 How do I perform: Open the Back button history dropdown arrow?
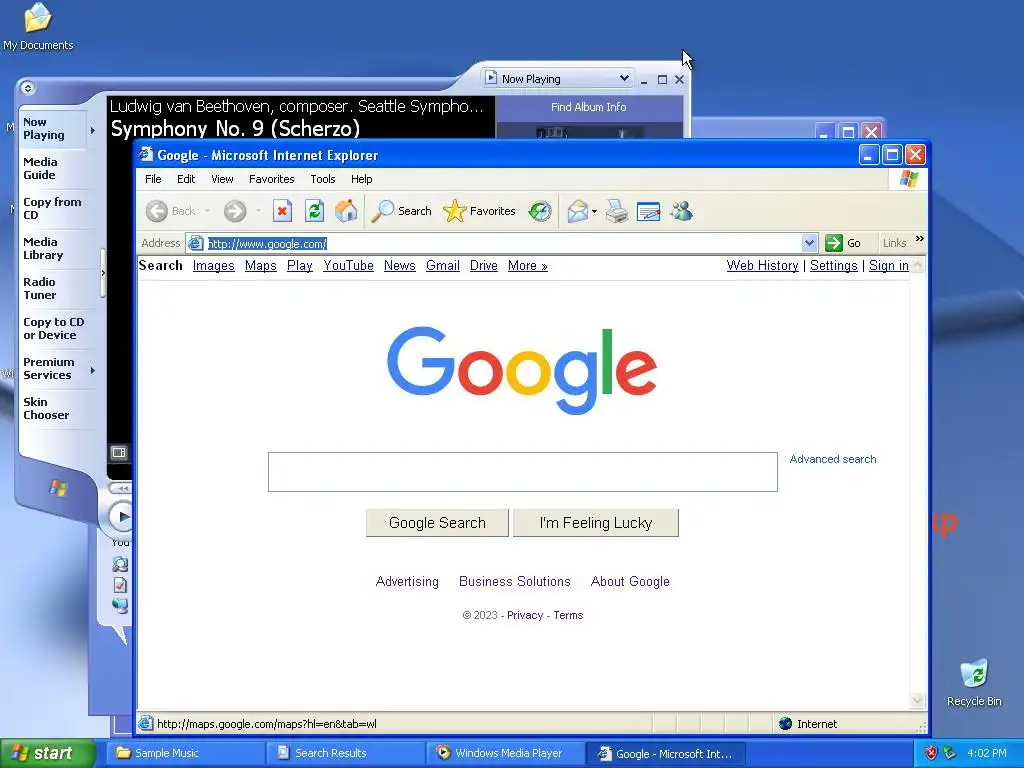[x=207, y=211]
